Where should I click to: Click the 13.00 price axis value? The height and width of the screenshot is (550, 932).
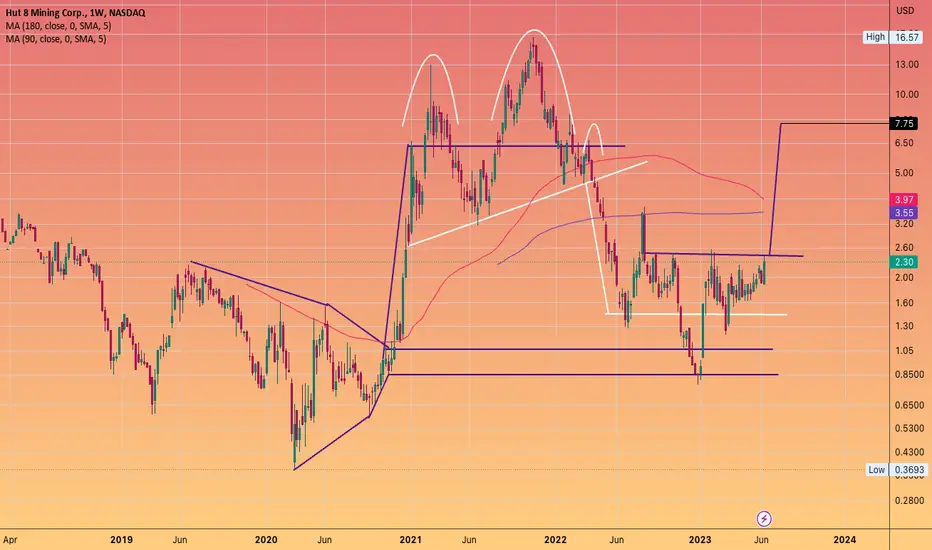[x=907, y=65]
